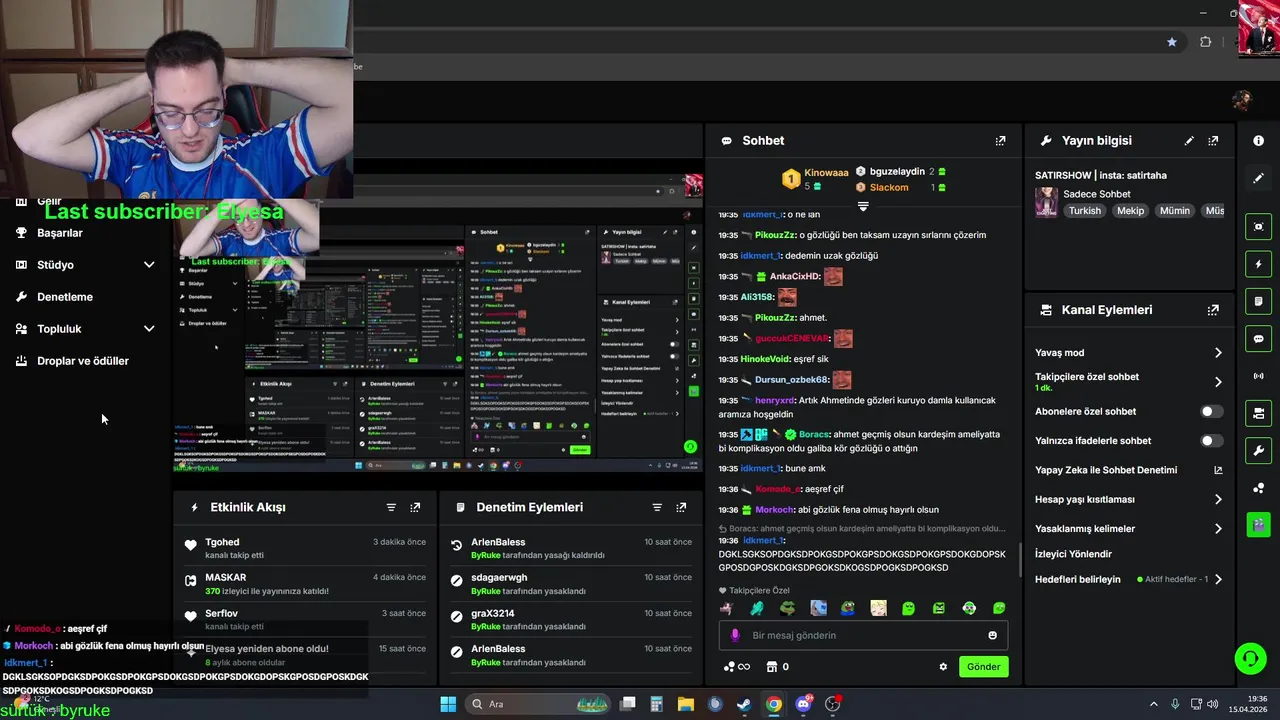Image resolution: width=1280 pixels, height=720 pixels.
Task: Select the Turkish tag
Action: [x=1084, y=211]
